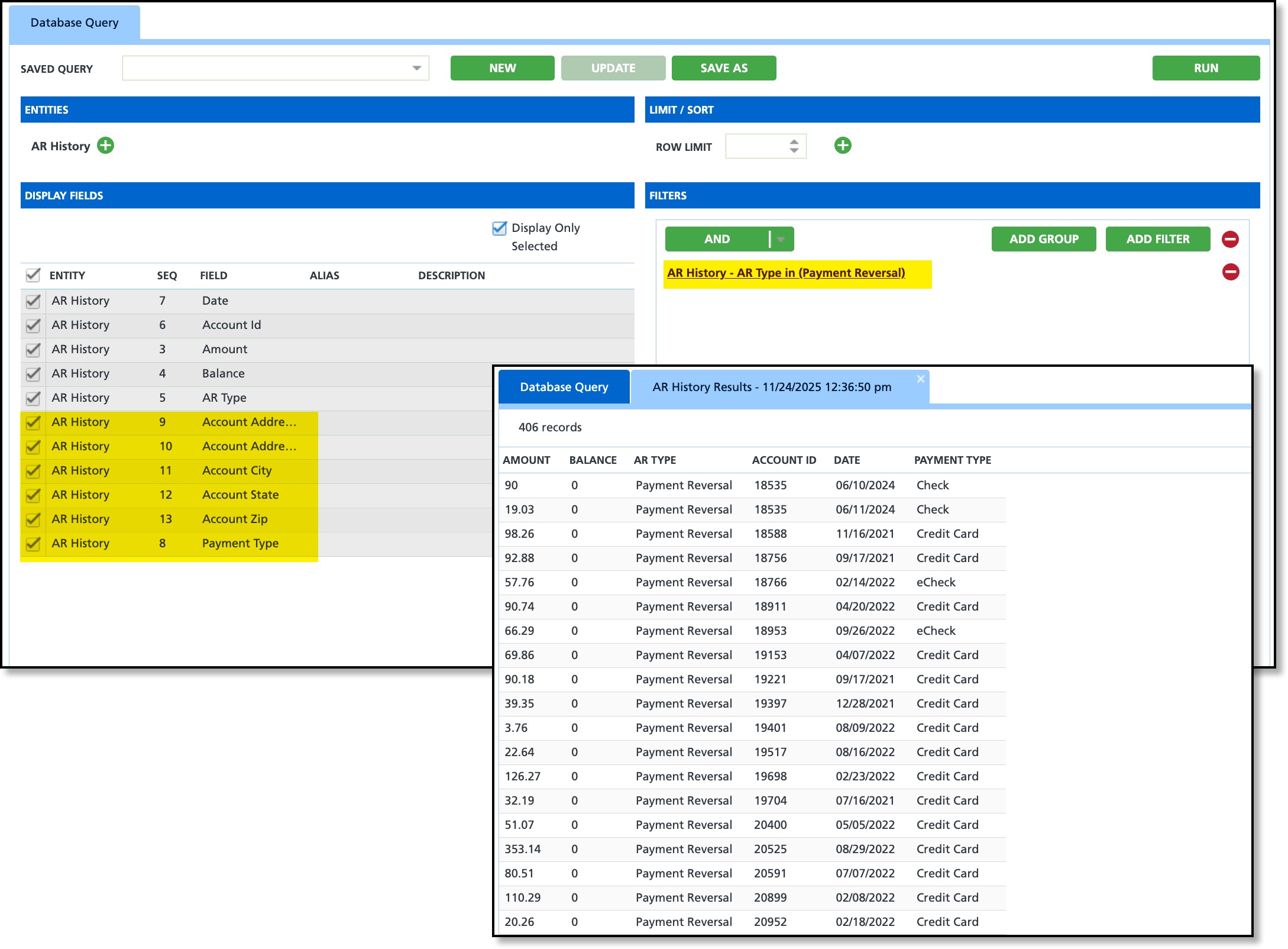Remove the filter group with the red minus
The image size is (1288, 949).
pyautogui.click(x=1230, y=239)
